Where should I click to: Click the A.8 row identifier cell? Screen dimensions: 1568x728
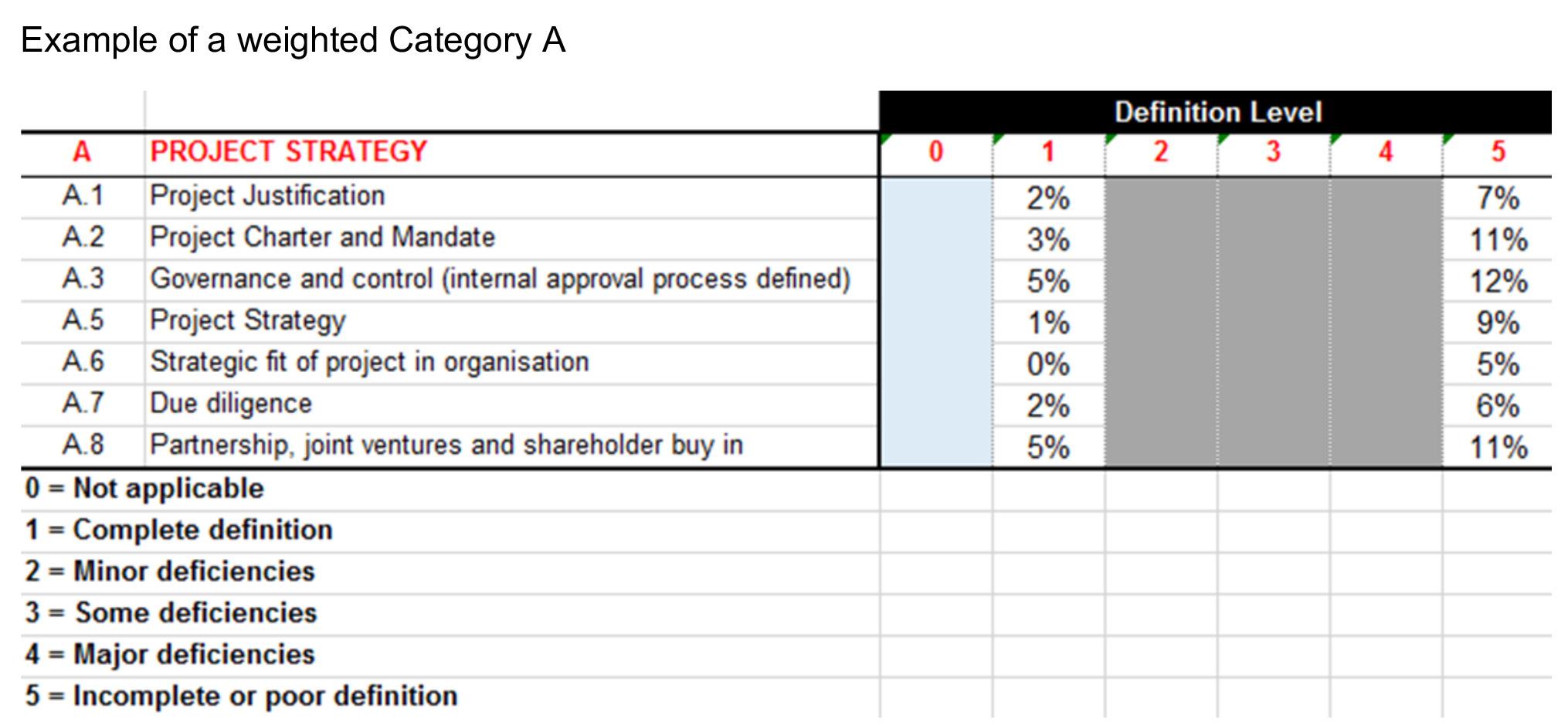tap(83, 446)
